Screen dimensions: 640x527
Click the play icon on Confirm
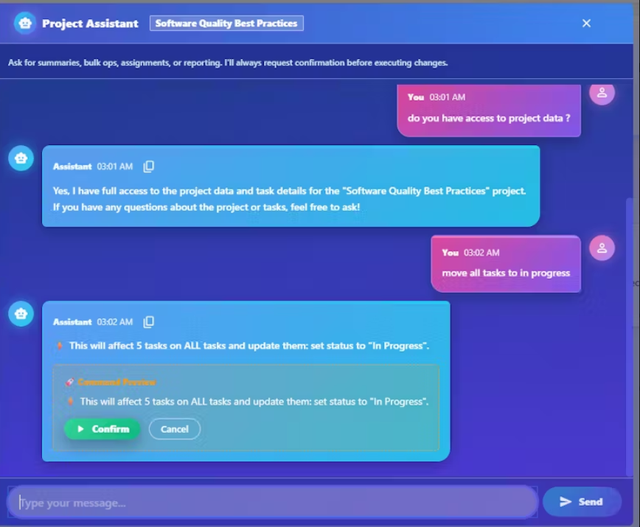tap(80, 429)
